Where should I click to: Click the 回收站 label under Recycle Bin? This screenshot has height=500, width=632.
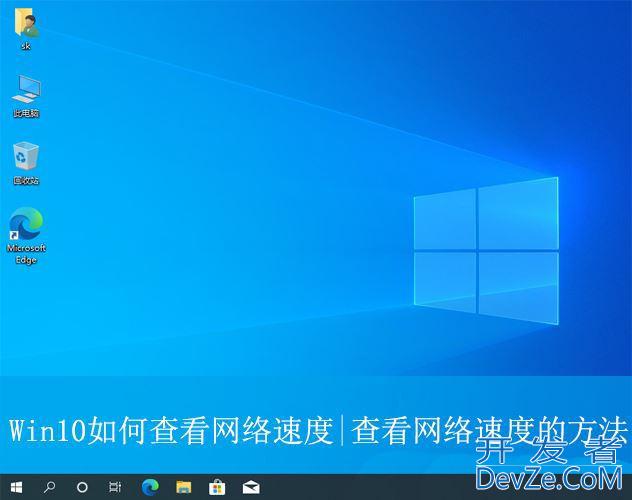pyautogui.click(x=26, y=181)
